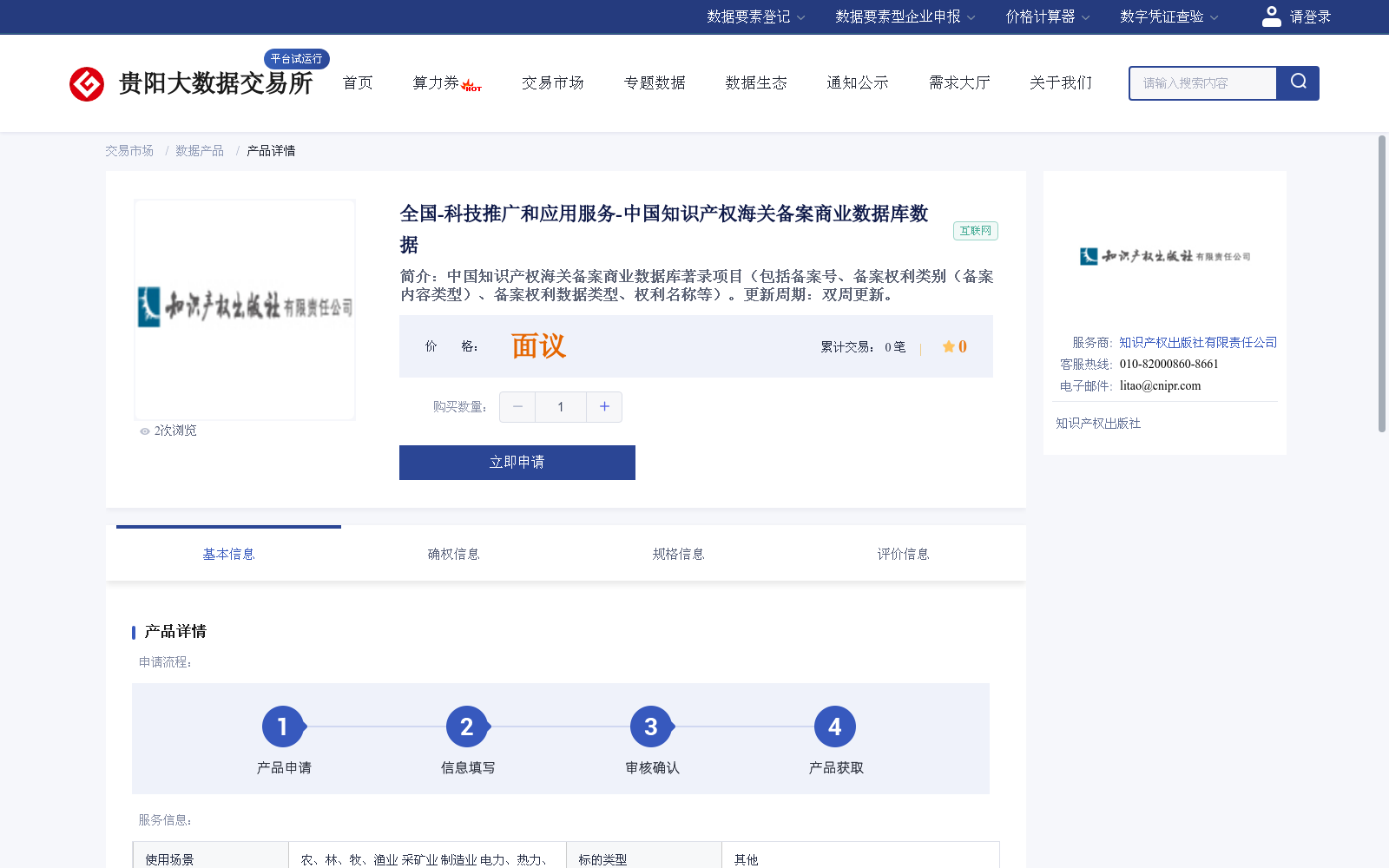Open 交易市场 in main navigation
The width and height of the screenshot is (1389, 868).
pos(553,82)
